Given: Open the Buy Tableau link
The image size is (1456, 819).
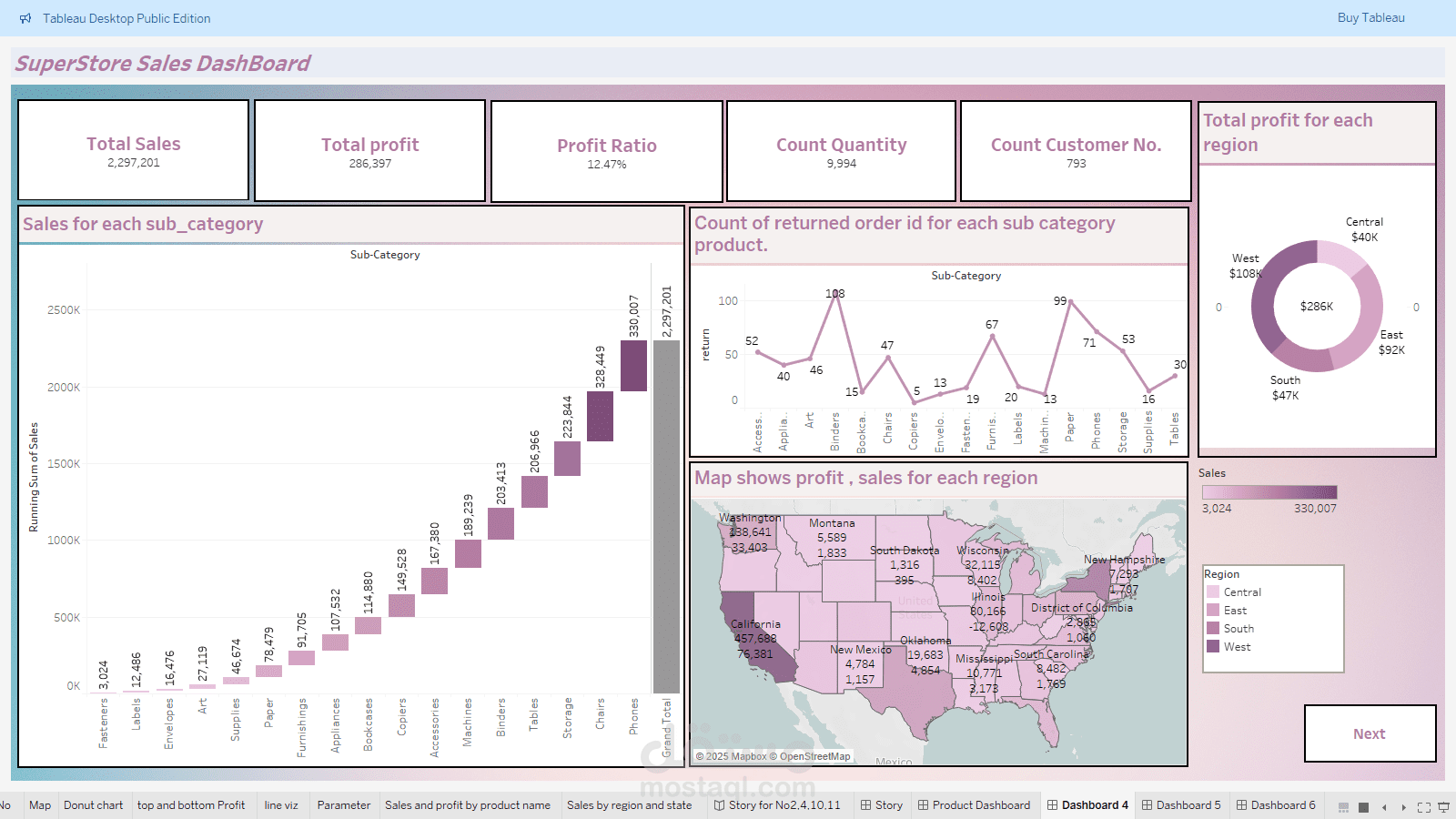Looking at the screenshot, I should [1370, 17].
